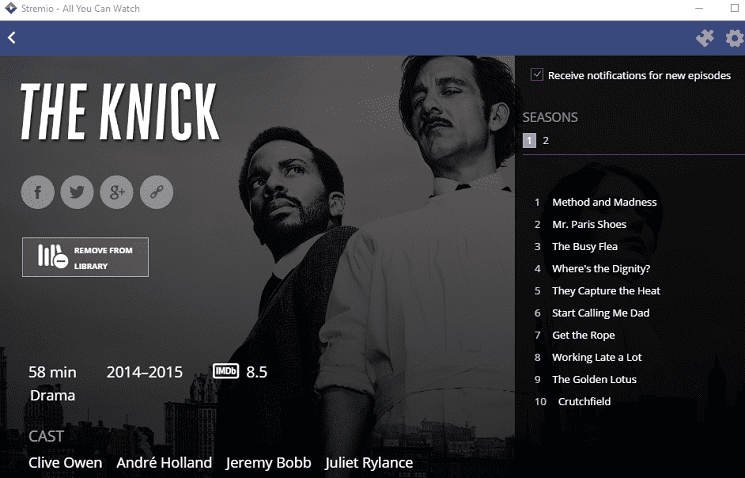Copy link using the chain icon
The image size is (745, 478).
pos(155,192)
